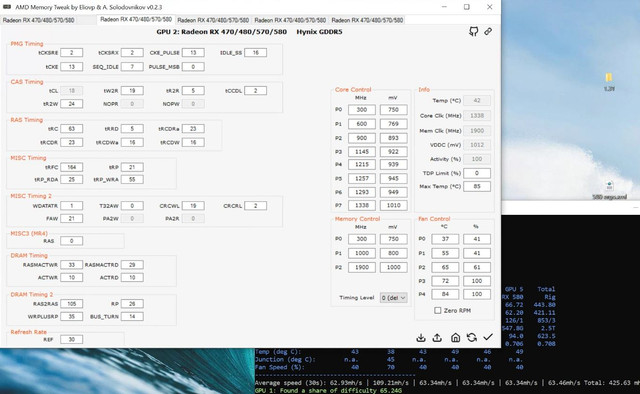Click the REF refresh rate field
This screenshot has width=640, height=394.
(x=71, y=339)
